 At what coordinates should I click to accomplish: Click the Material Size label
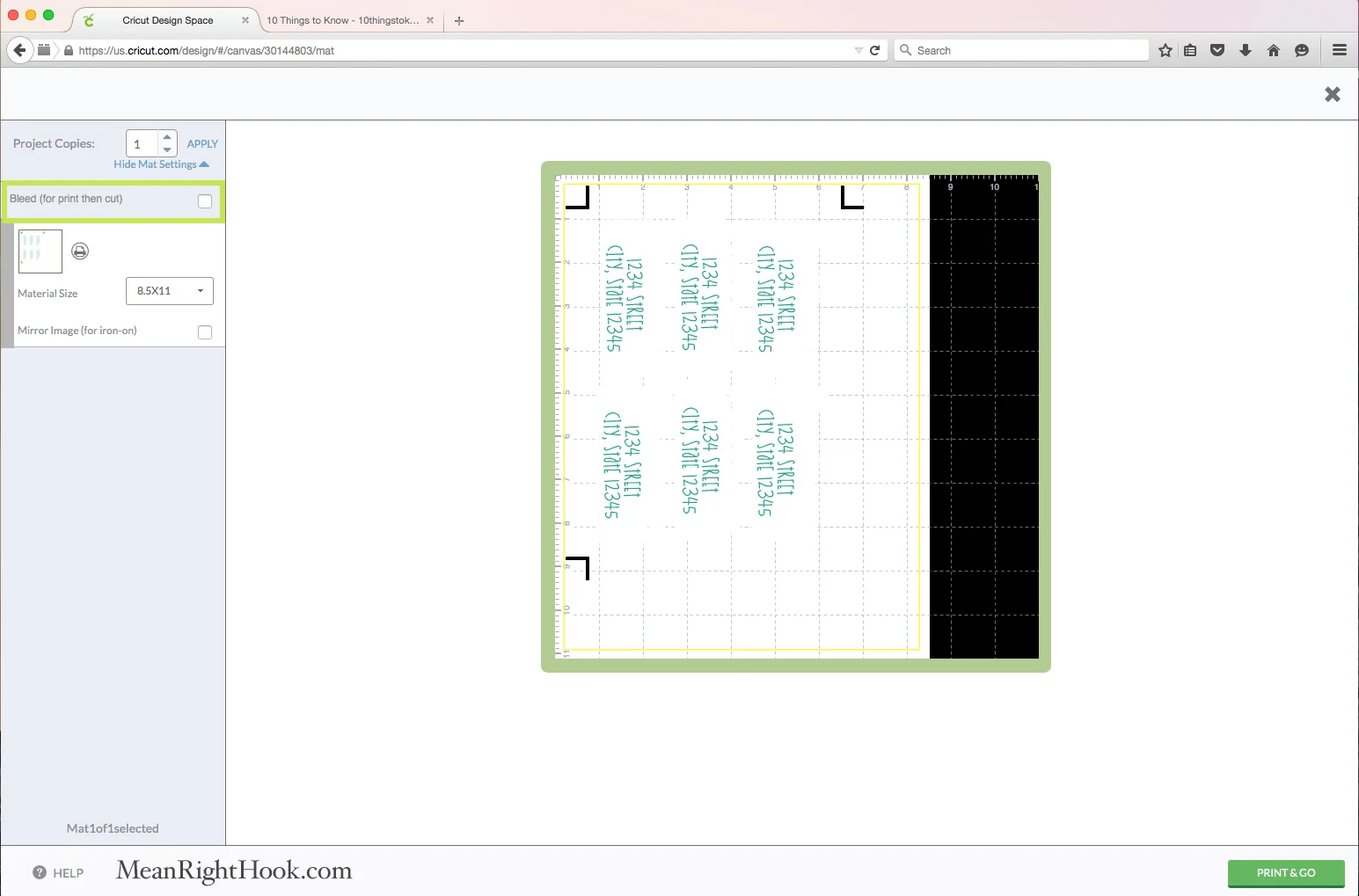click(47, 294)
